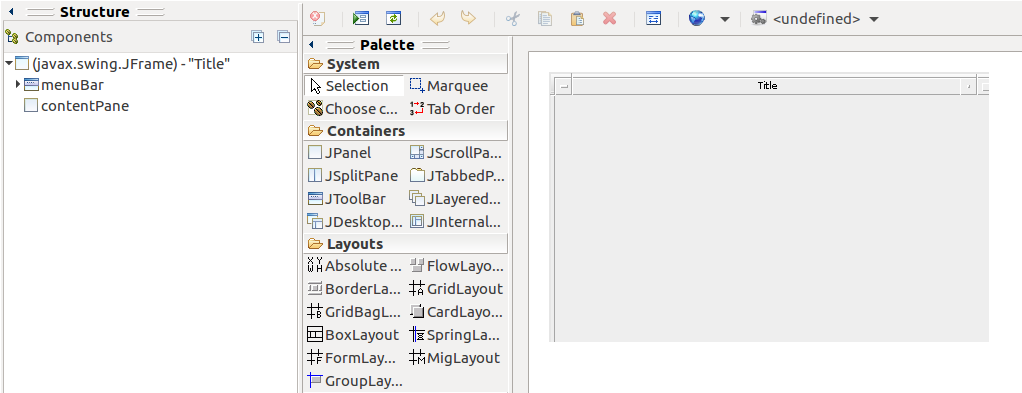Click the Paste clipboard icon
1022x393 pixels.
click(x=577, y=18)
